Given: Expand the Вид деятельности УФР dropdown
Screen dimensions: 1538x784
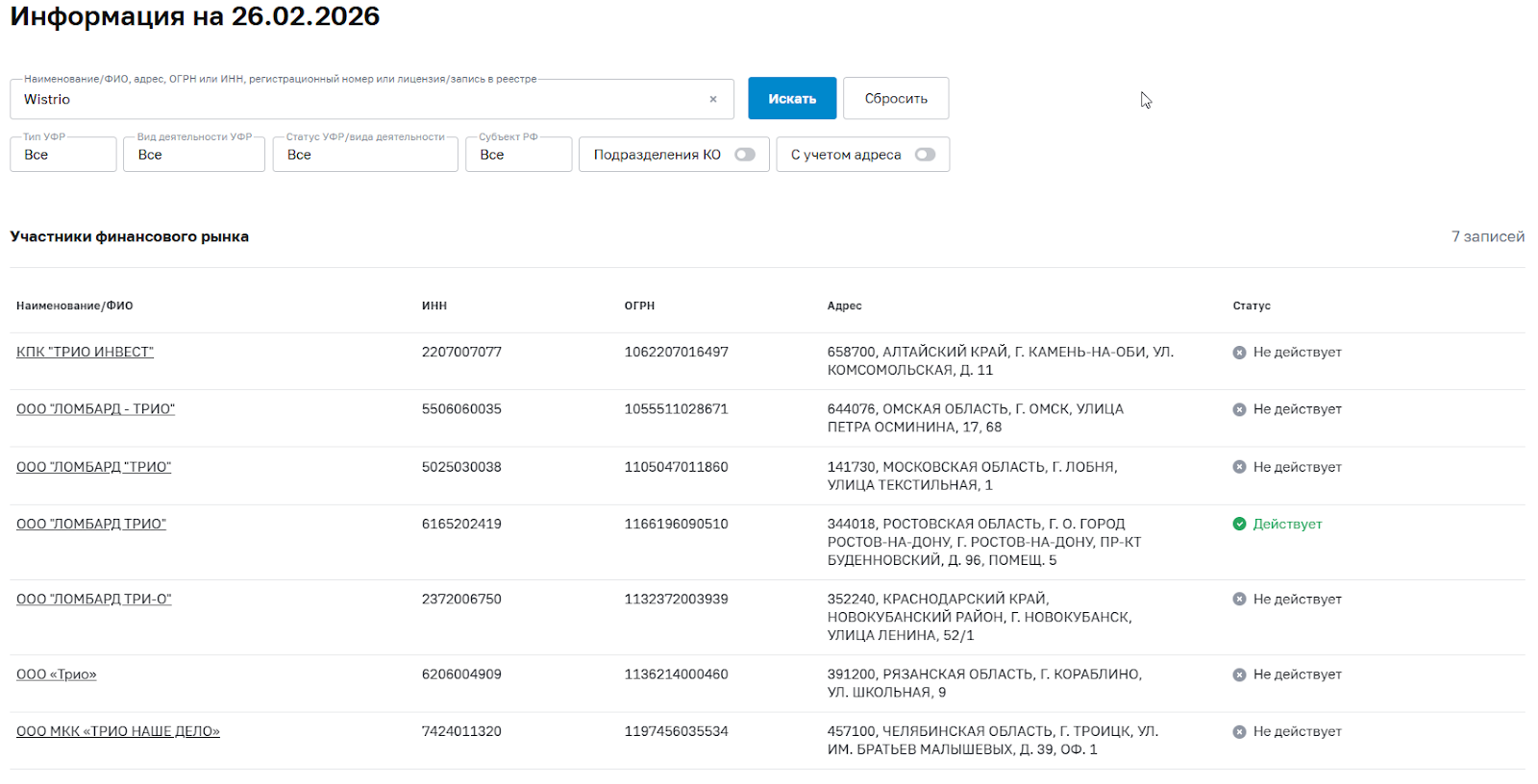Looking at the screenshot, I should coord(193,155).
